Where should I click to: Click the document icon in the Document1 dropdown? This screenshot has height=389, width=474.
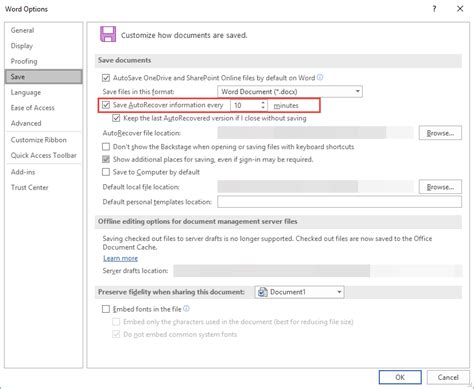263,292
